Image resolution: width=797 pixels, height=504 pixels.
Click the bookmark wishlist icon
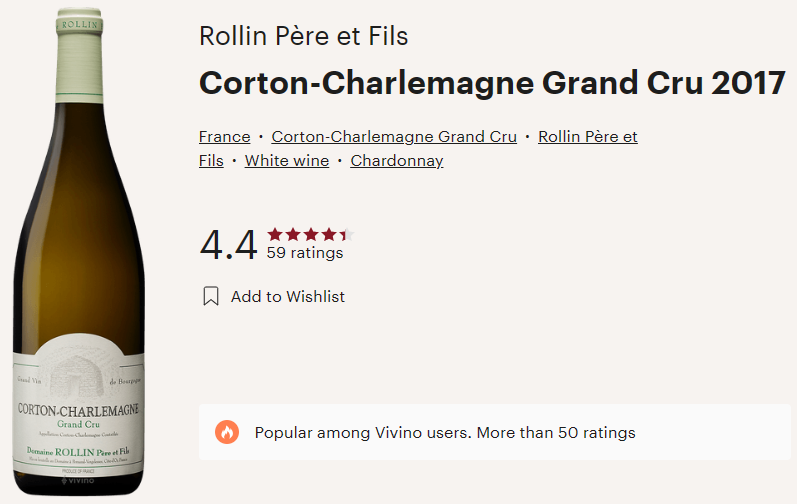[210, 296]
